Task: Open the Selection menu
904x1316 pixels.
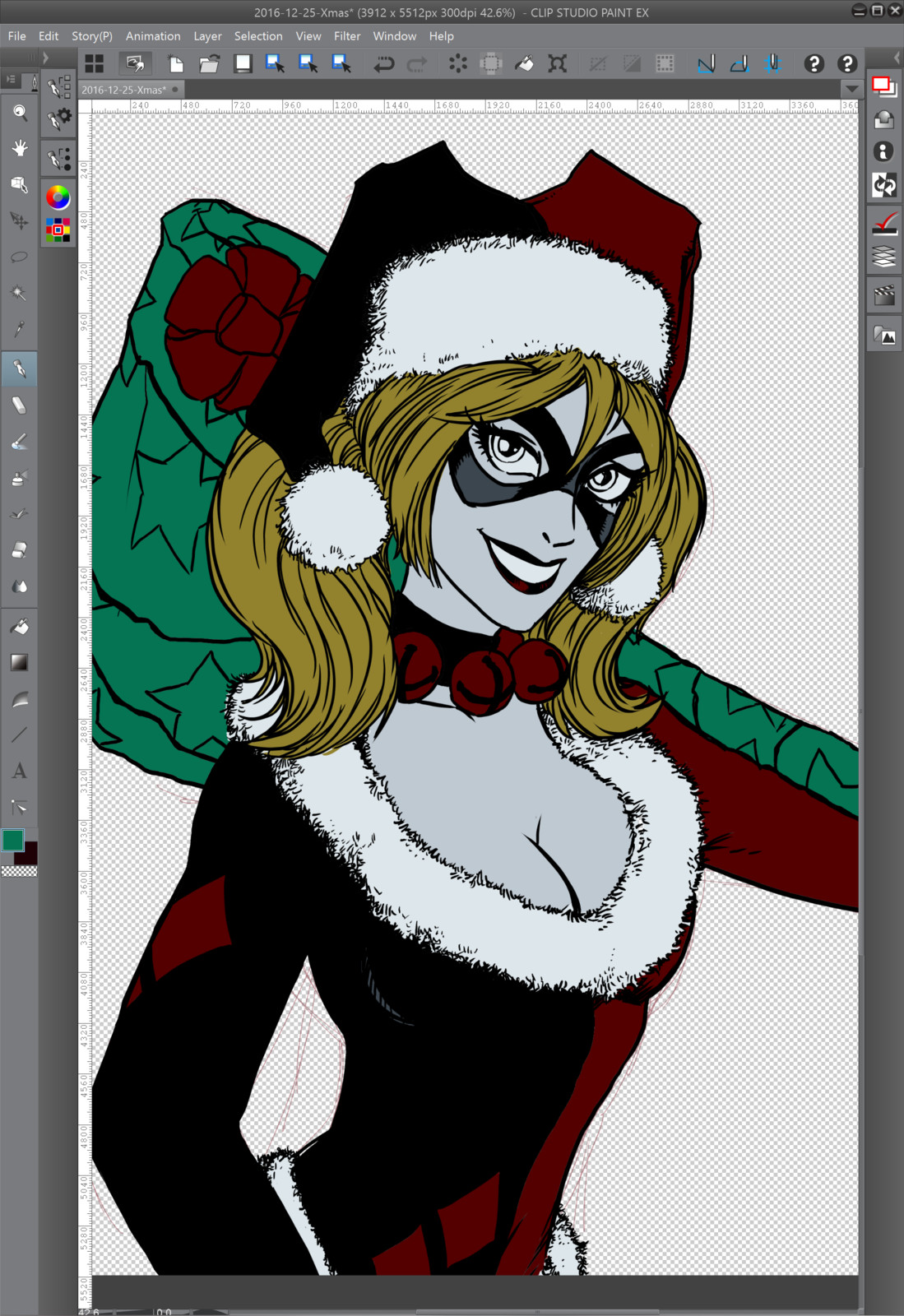Action: (x=258, y=36)
